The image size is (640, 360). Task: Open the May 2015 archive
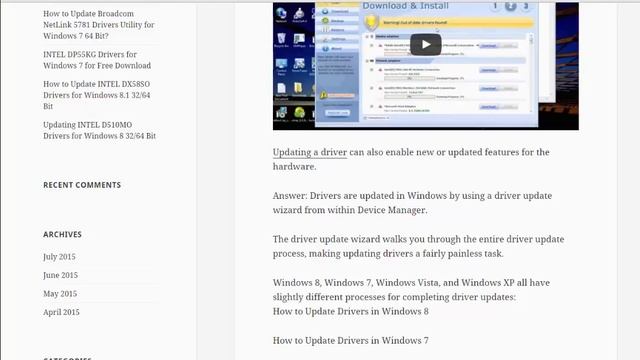[x=60, y=293]
